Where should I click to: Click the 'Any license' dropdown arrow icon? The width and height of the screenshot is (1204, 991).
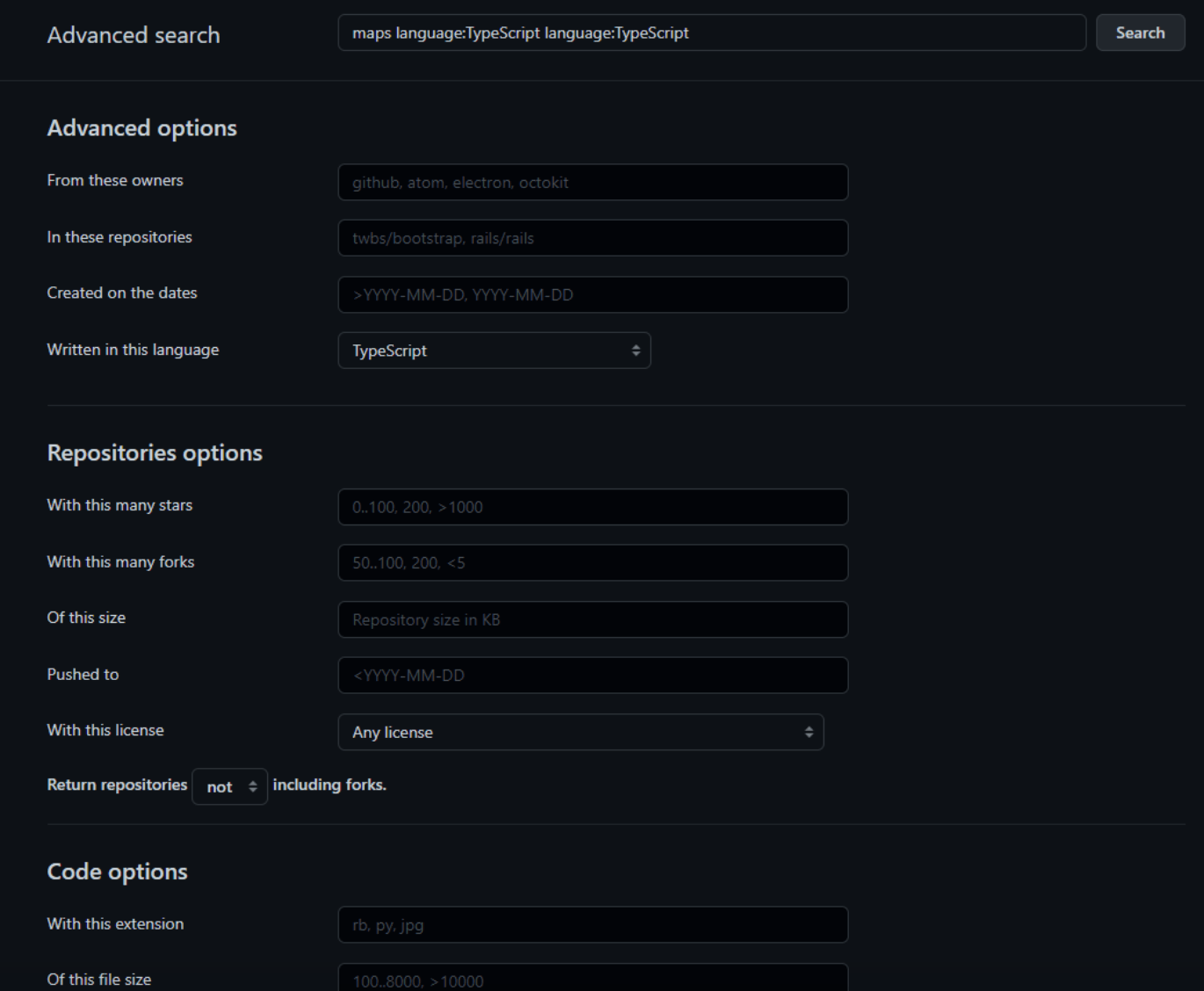tap(809, 732)
